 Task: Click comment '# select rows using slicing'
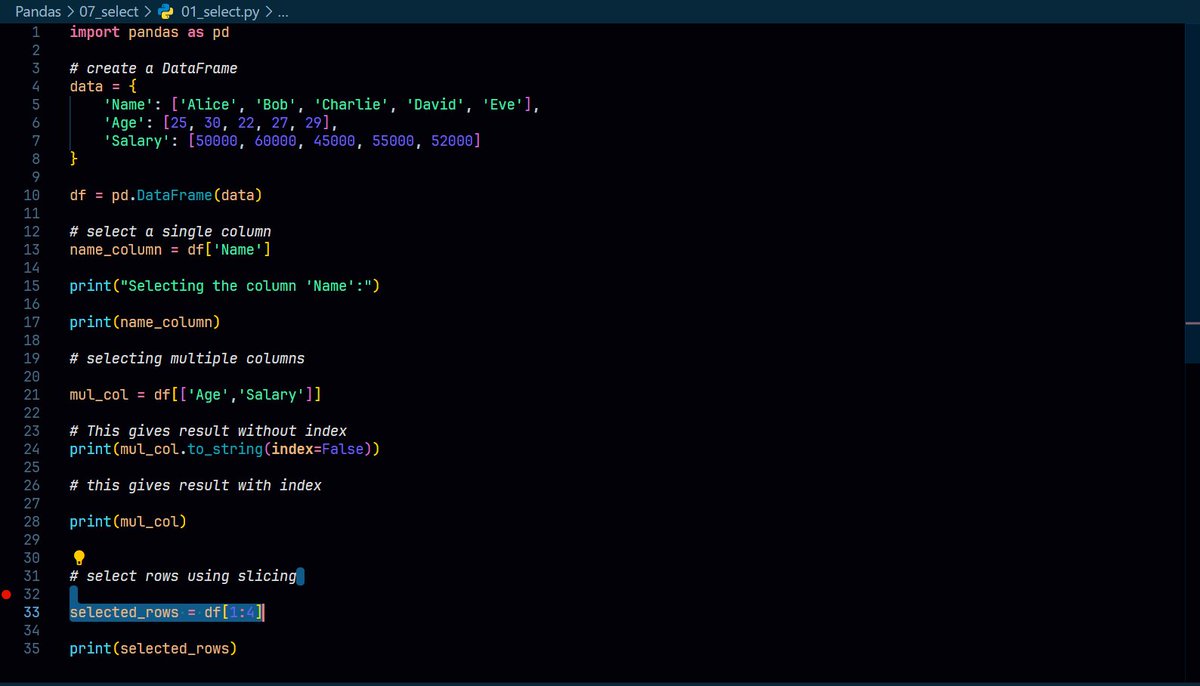[x=183, y=576]
